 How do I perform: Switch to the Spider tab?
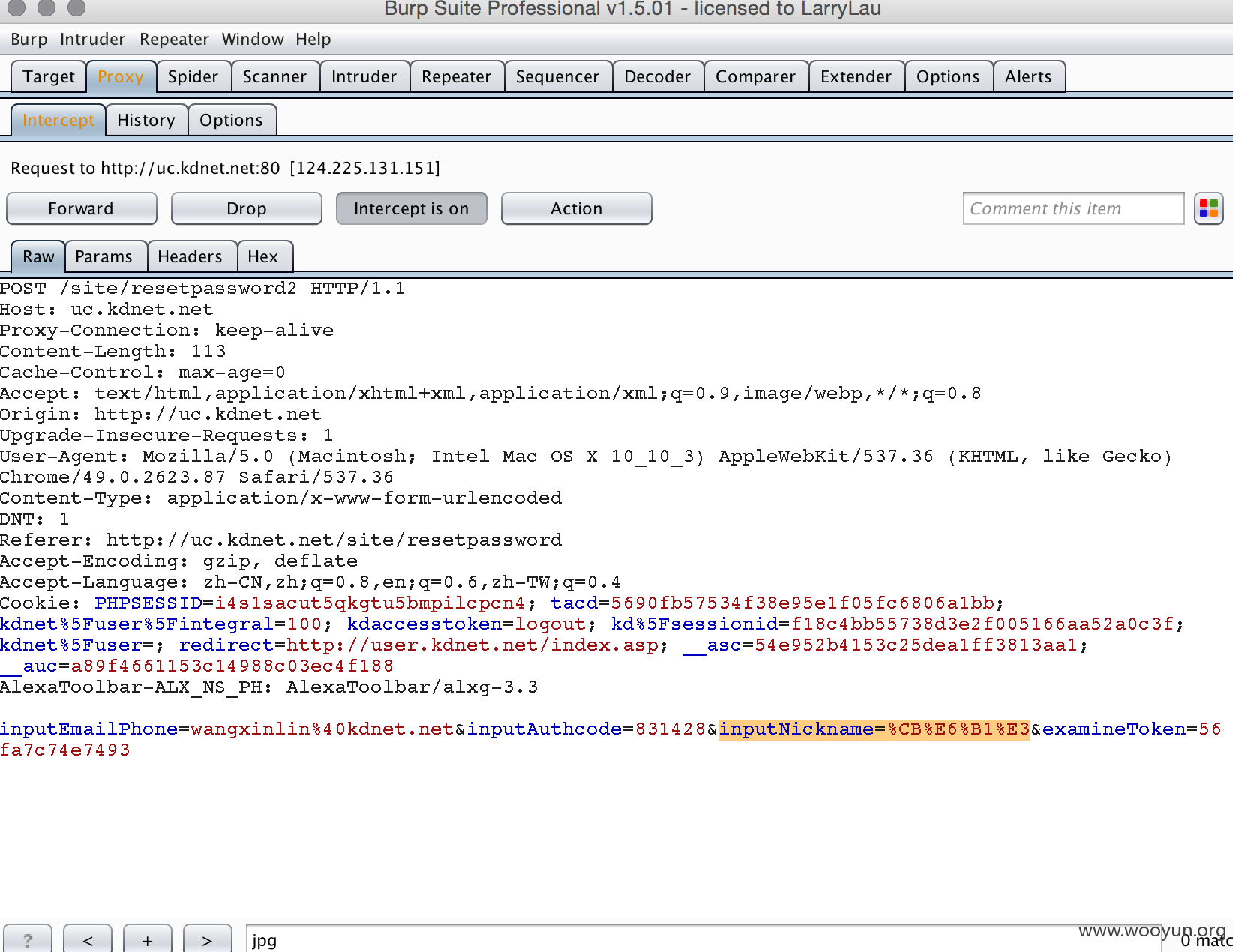click(193, 76)
